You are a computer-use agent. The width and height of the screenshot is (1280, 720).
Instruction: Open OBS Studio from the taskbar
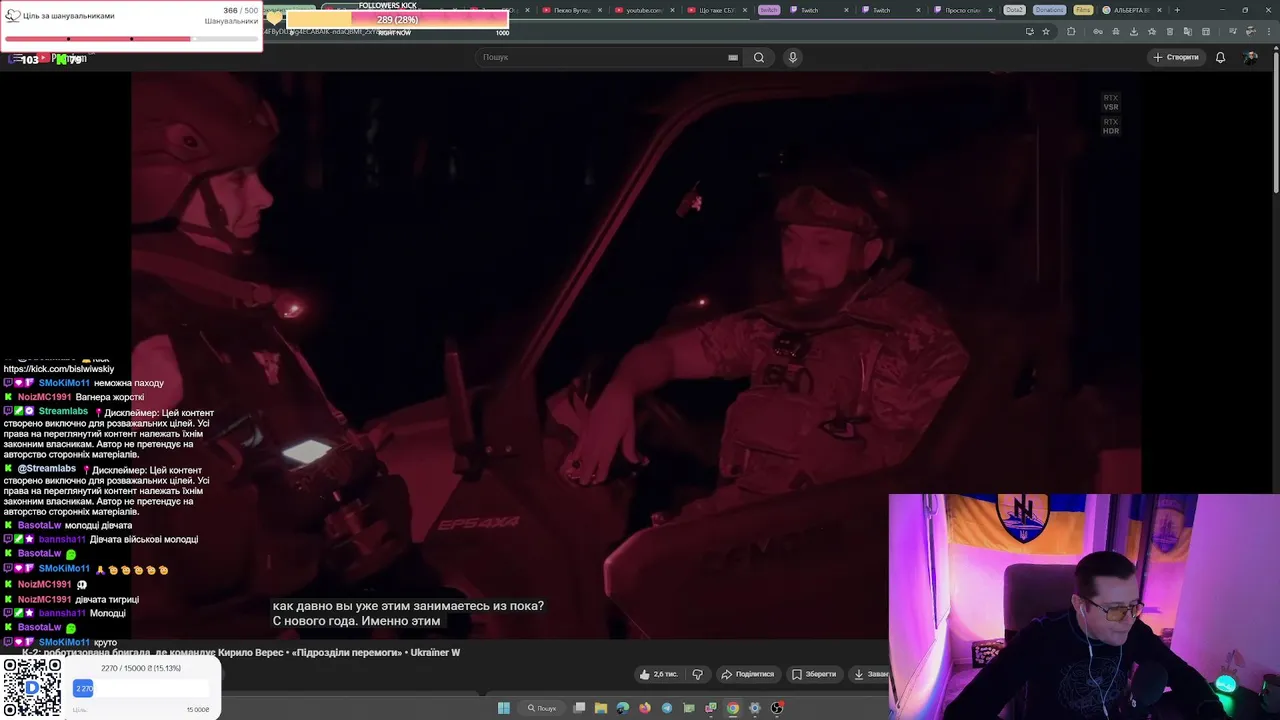[x=777, y=708]
